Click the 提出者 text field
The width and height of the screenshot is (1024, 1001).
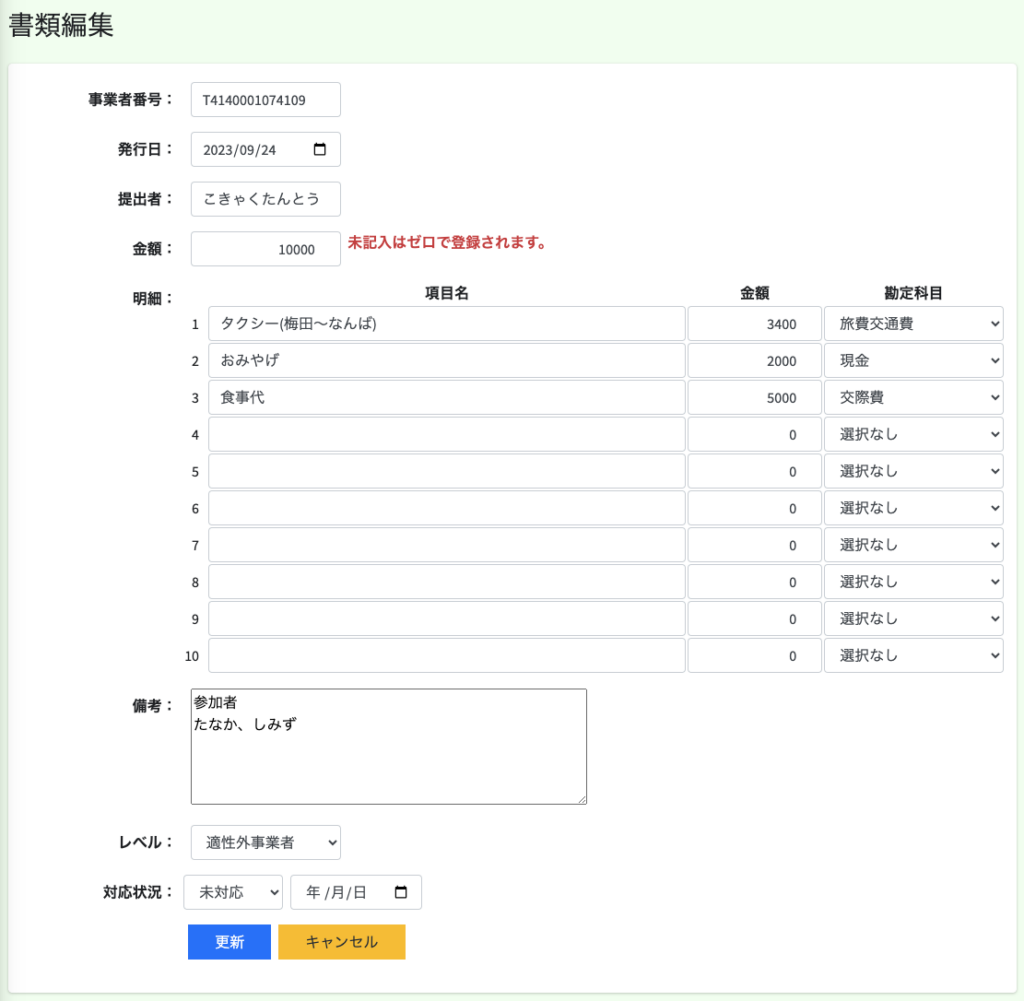(x=265, y=199)
